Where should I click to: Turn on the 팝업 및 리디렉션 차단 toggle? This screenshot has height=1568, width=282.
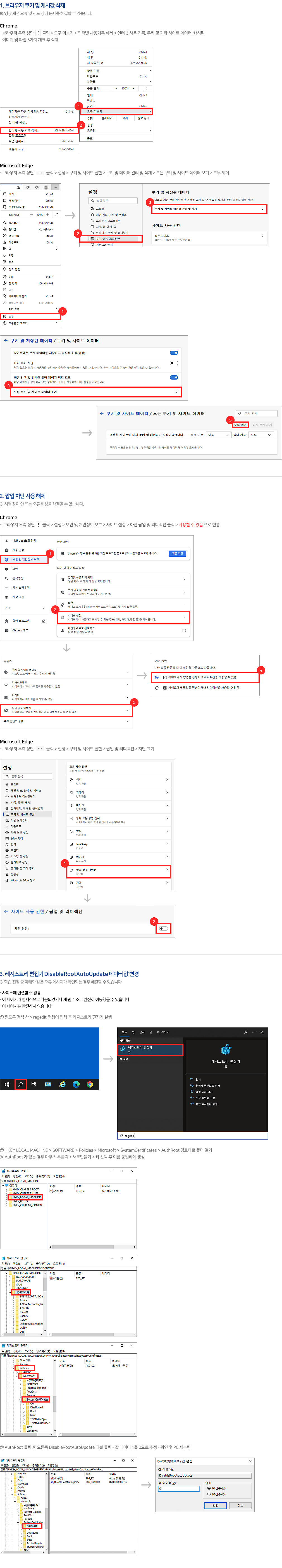(162, 928)
